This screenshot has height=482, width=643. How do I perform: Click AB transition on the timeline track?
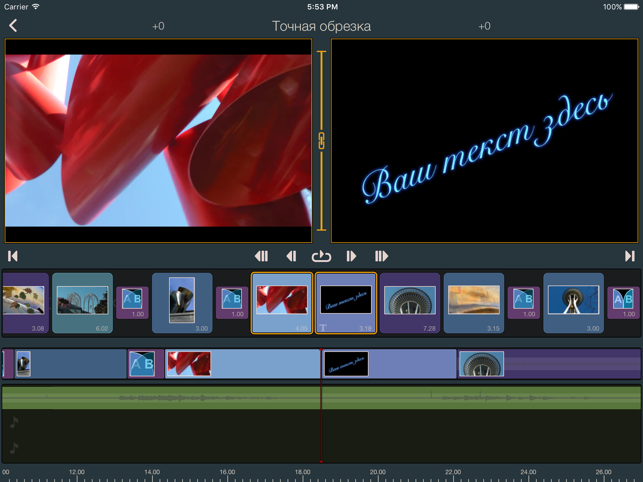point(142,364)
